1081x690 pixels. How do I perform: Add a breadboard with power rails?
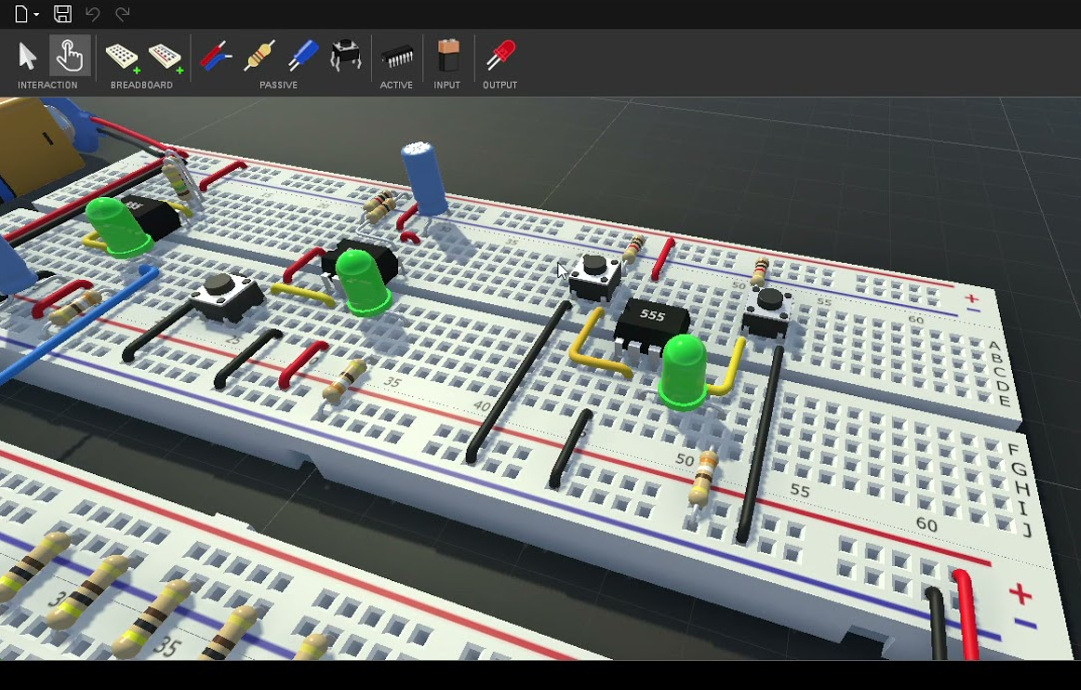pos(165,56)
